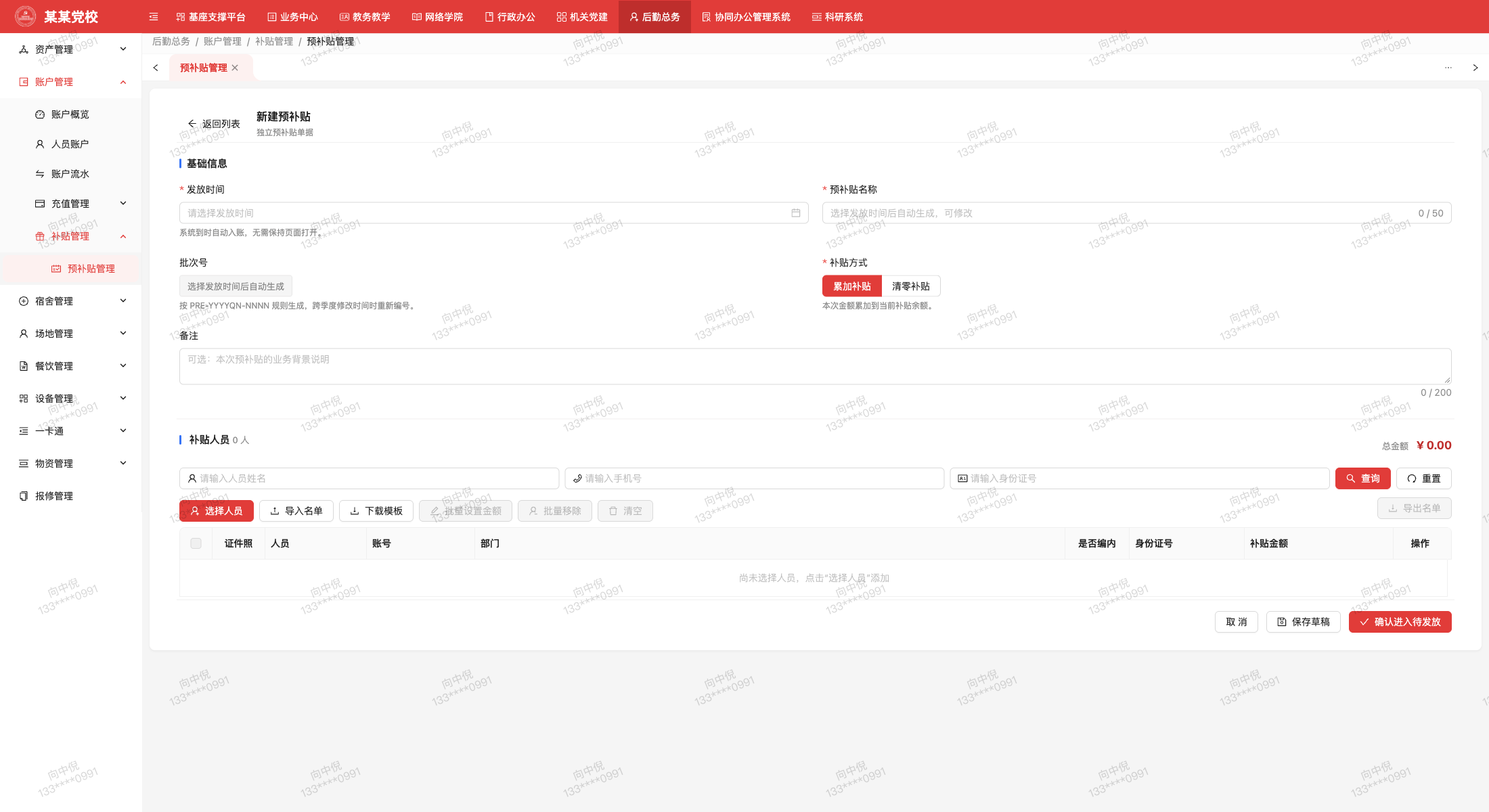
Task: Open the 教务教学 top menu
Action: [x=365, y=17]
